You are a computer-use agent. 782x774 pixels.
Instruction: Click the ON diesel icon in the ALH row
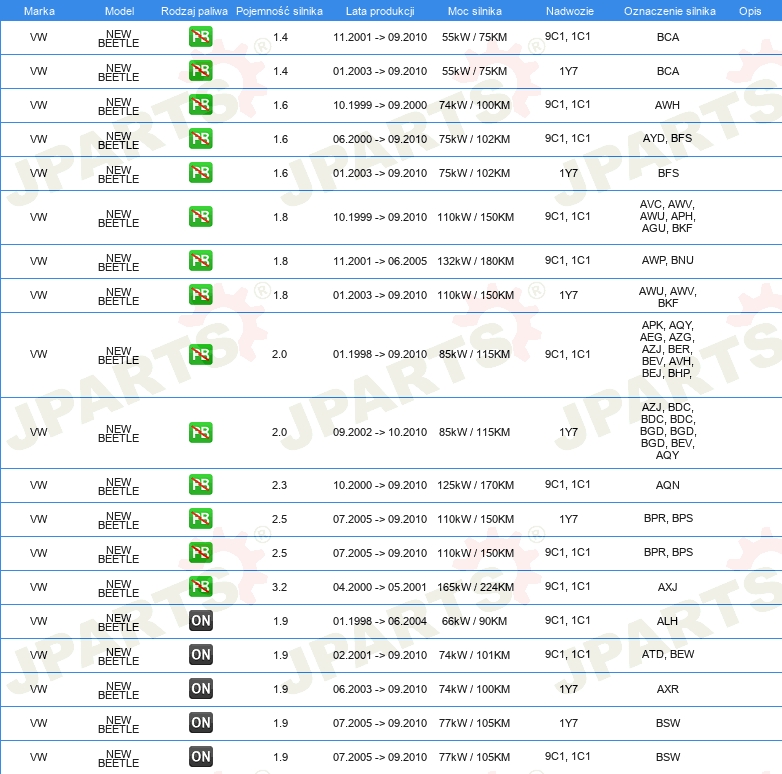(x=200, y=621)
